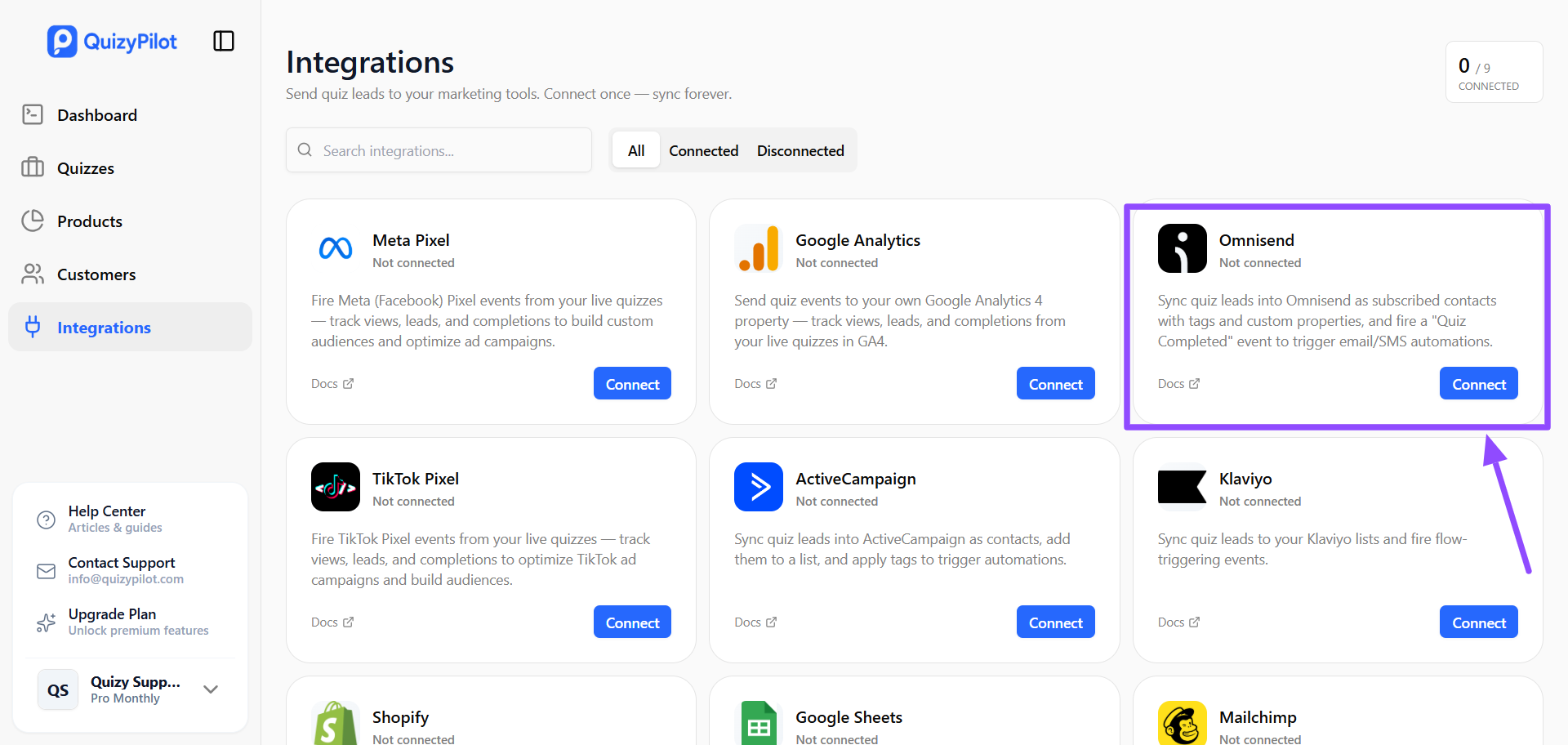Click the ActiveCampaign card title
This screenshot has width=1568, height=745.
[x=856, y=479]
